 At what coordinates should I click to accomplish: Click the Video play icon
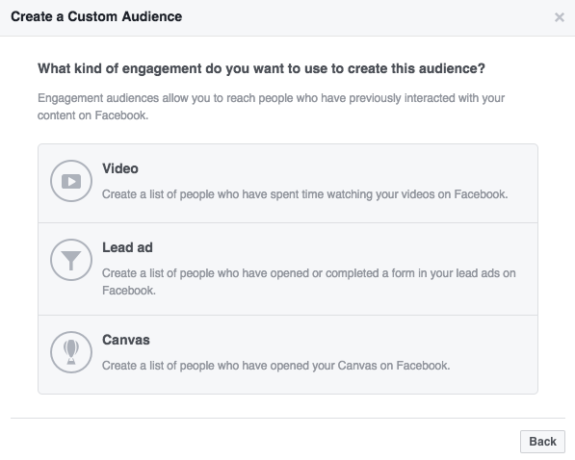click(x=71, y=181)
